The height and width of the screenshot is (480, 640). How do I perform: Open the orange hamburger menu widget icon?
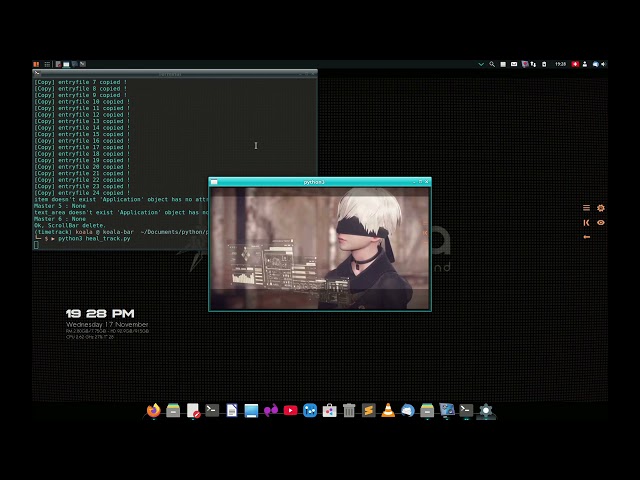click(587, 208)
